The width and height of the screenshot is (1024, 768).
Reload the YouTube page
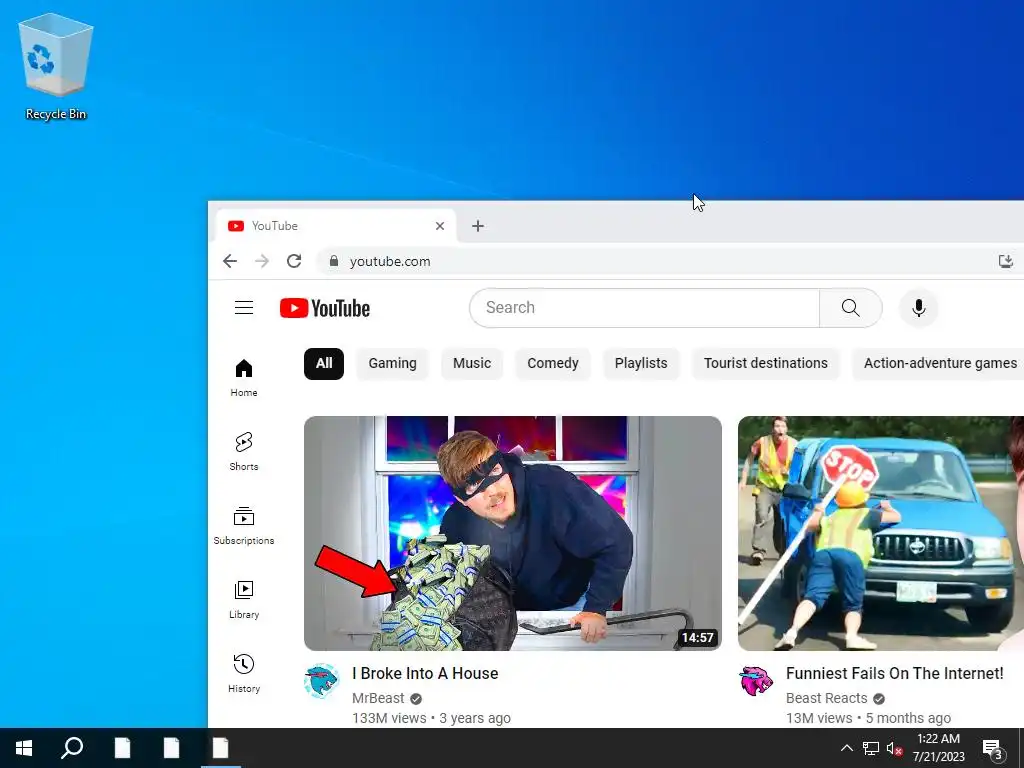pyautogui.click(x=294, y=261)
